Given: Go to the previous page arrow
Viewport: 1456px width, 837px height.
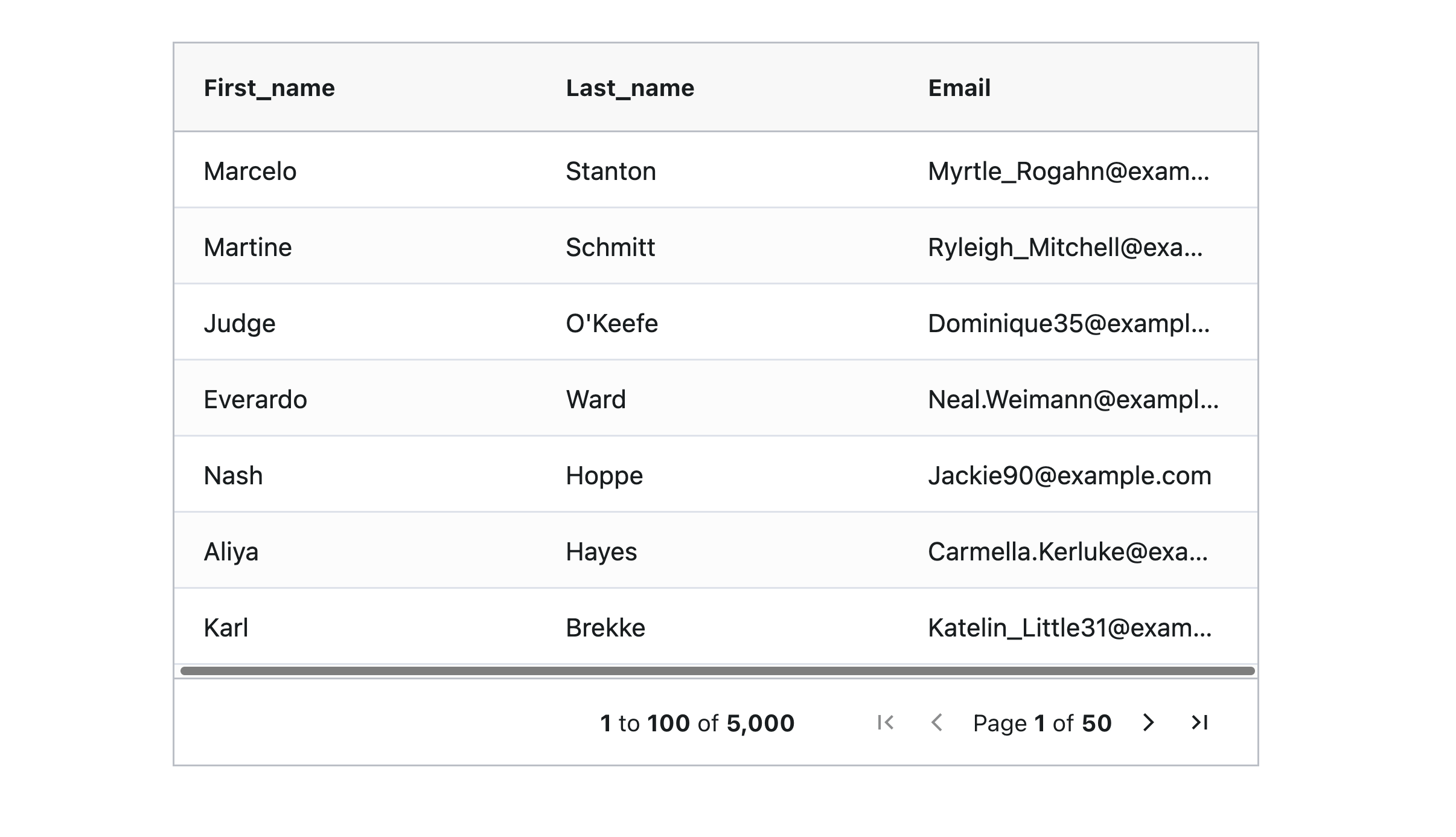Looking at the screenshot, I should pyautogui.click(x=937, y=722).
